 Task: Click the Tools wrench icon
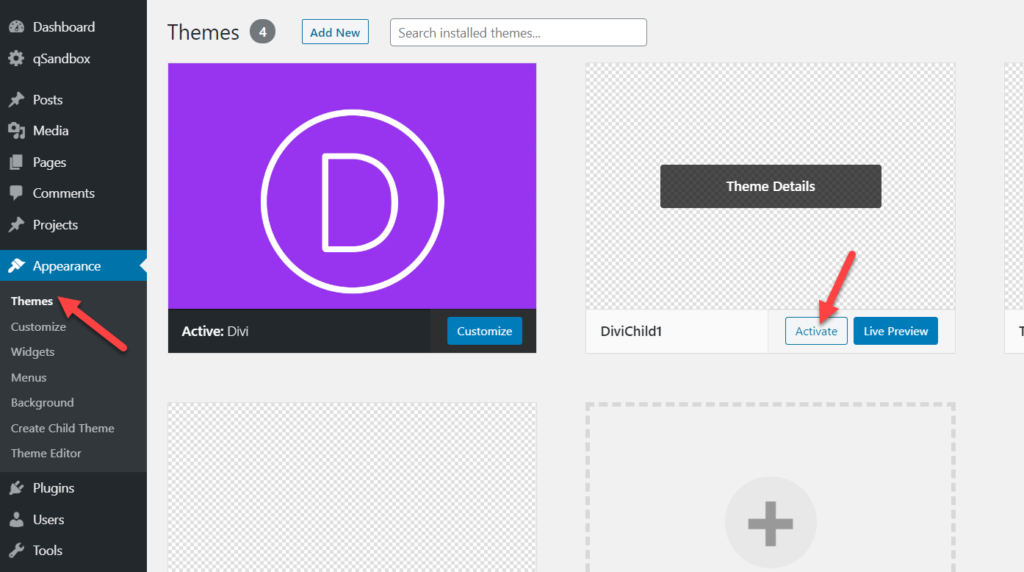[16, 550]
